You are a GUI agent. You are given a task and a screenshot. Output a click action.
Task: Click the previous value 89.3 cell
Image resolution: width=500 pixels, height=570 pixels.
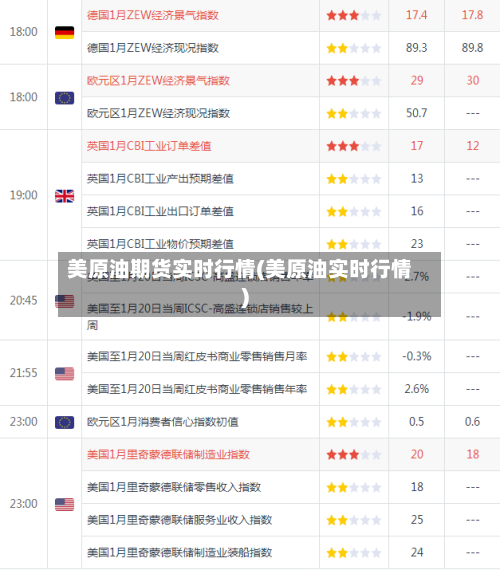tap(416, 48)
